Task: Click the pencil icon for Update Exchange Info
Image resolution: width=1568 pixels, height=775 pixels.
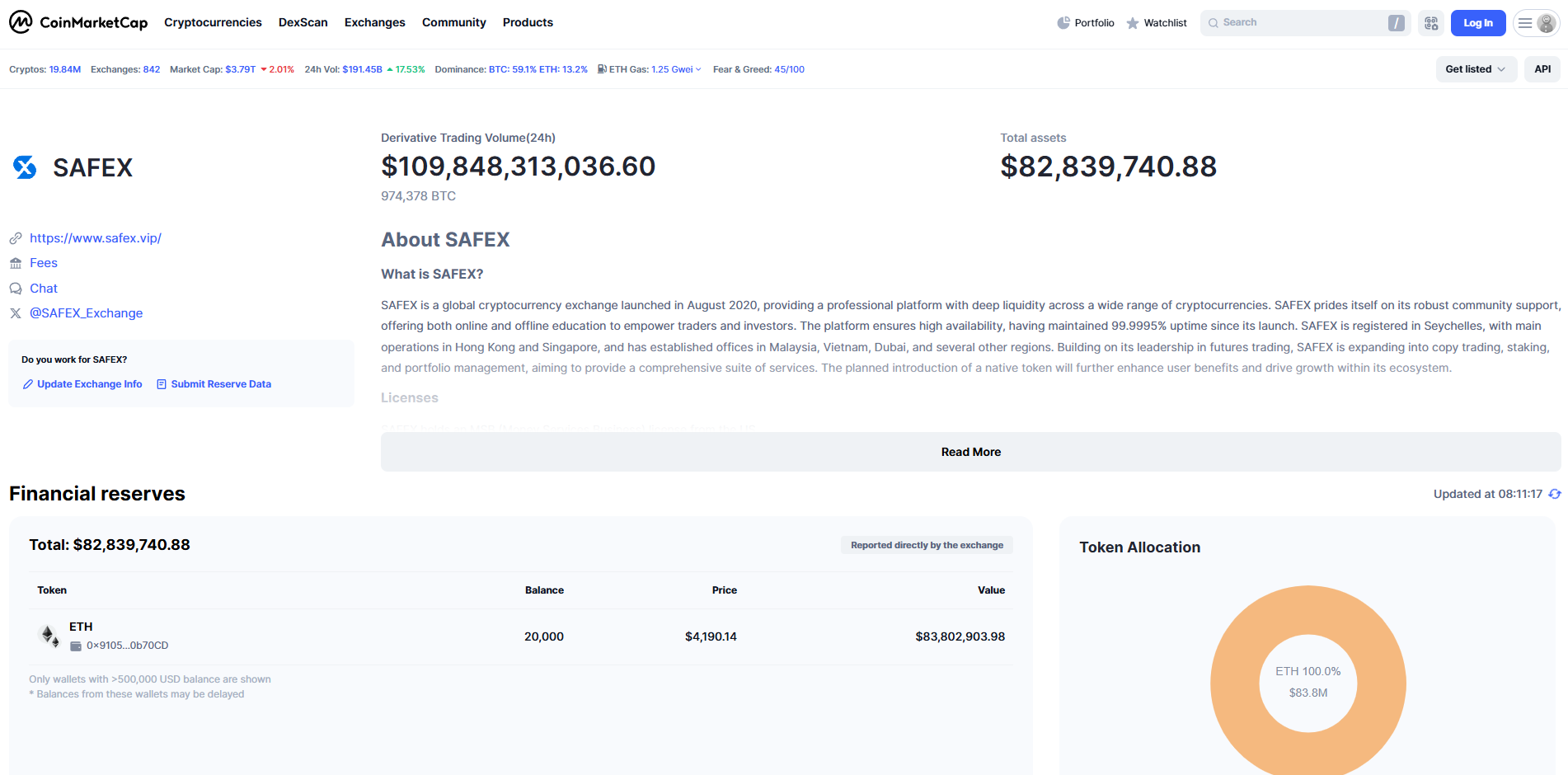Action: click(28, 384)
